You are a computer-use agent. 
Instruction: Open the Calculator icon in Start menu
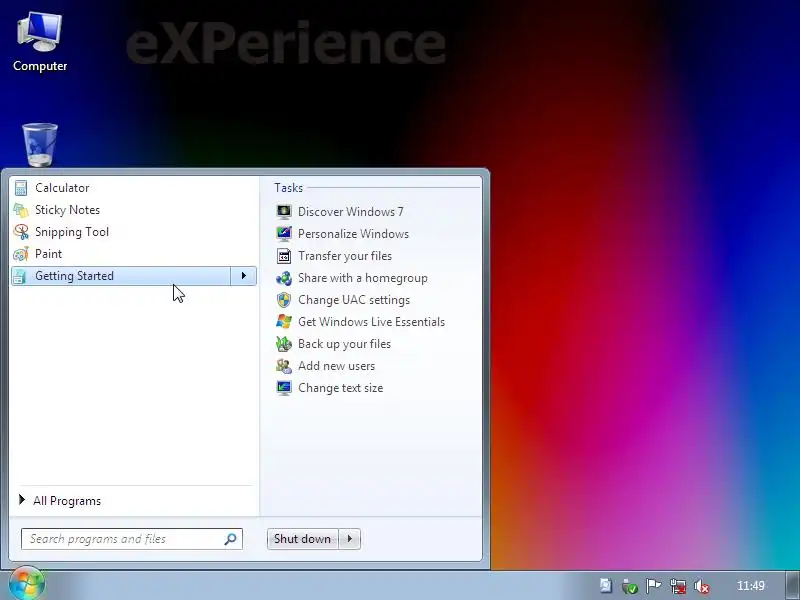point(21,188)
